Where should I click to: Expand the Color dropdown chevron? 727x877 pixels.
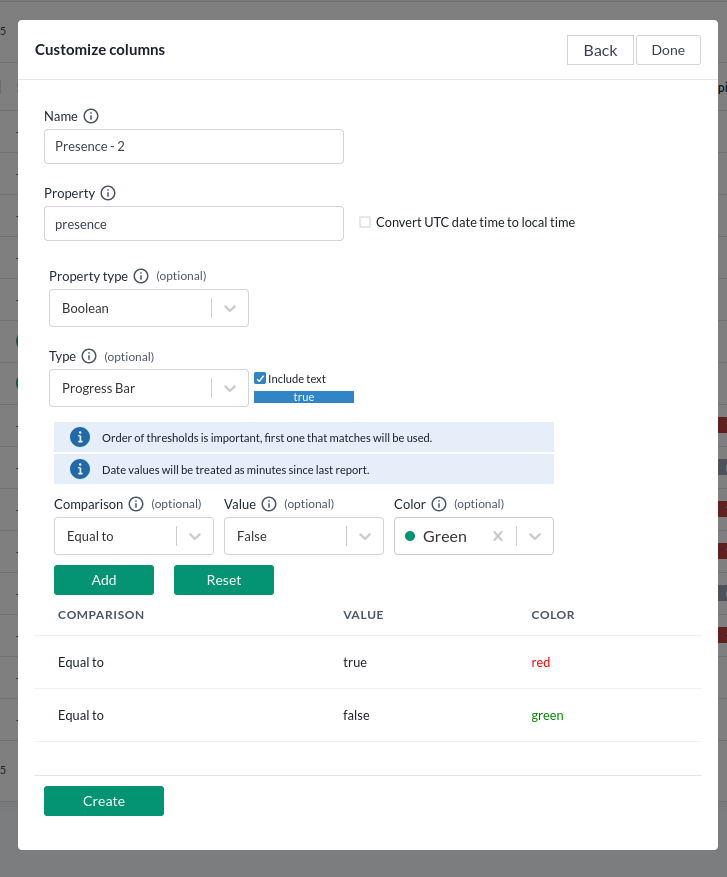coord(535,536)
